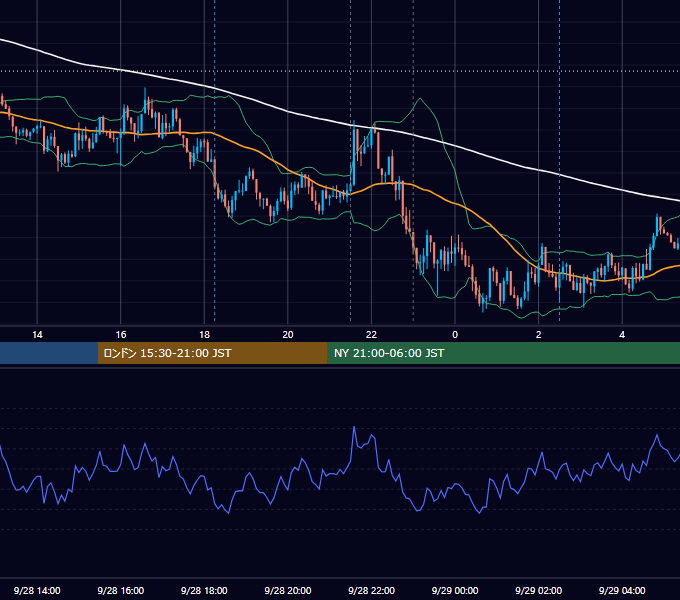Image resolution: width=680 pixels, height=600 pixels.
Task: Click the 9/28 22:00 date label
Action: tap(371, 590)
